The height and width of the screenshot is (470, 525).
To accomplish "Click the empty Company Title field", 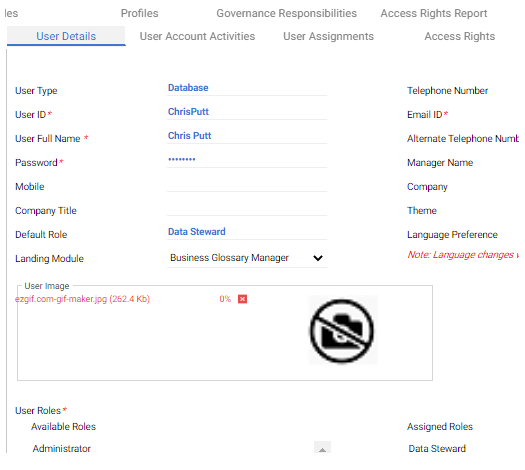I will coord(247,208).
